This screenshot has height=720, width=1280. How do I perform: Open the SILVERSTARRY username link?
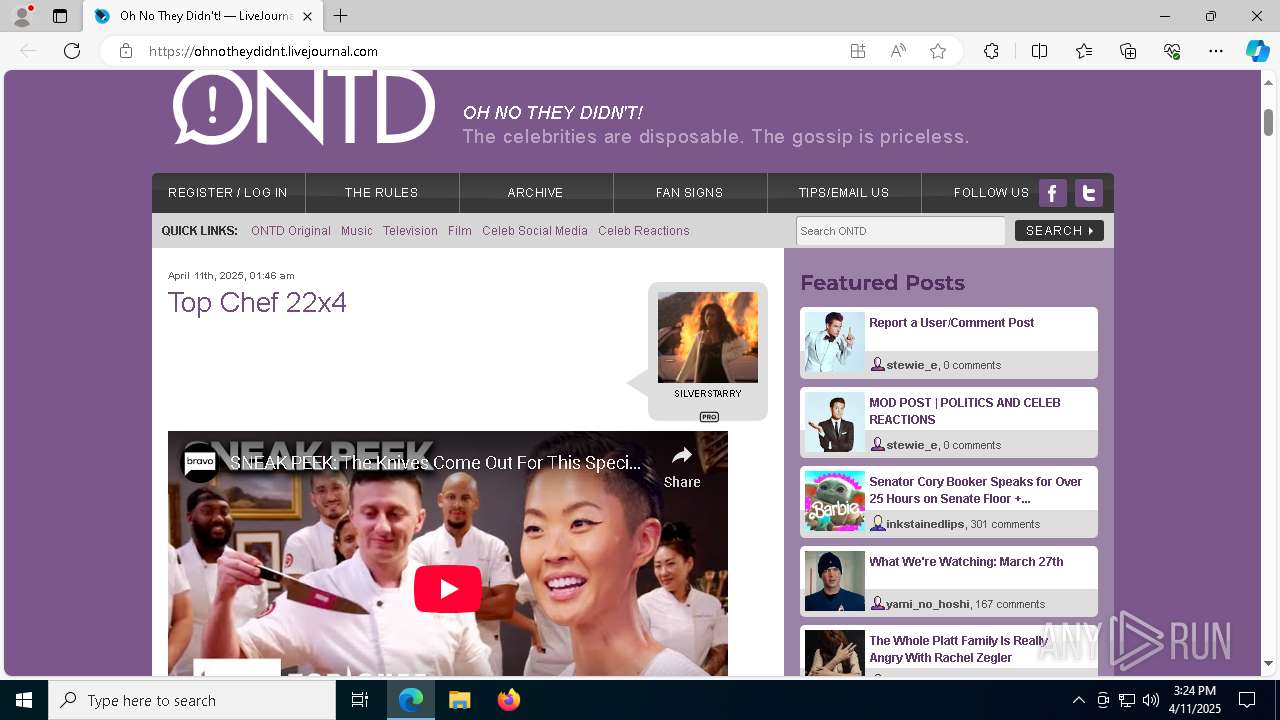(x=708, y=394)
